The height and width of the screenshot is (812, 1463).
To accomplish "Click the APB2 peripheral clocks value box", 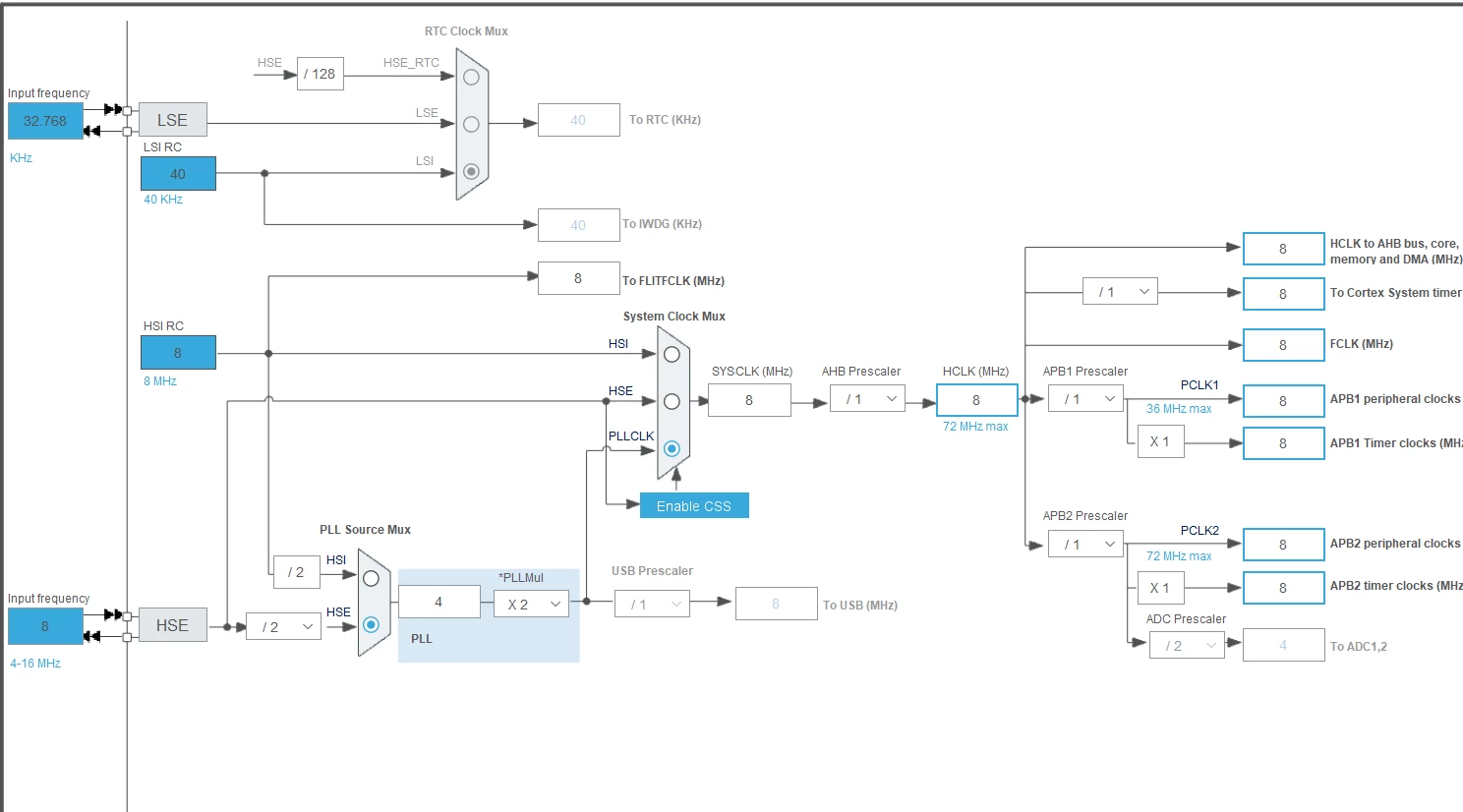I will click(1283, 545).
